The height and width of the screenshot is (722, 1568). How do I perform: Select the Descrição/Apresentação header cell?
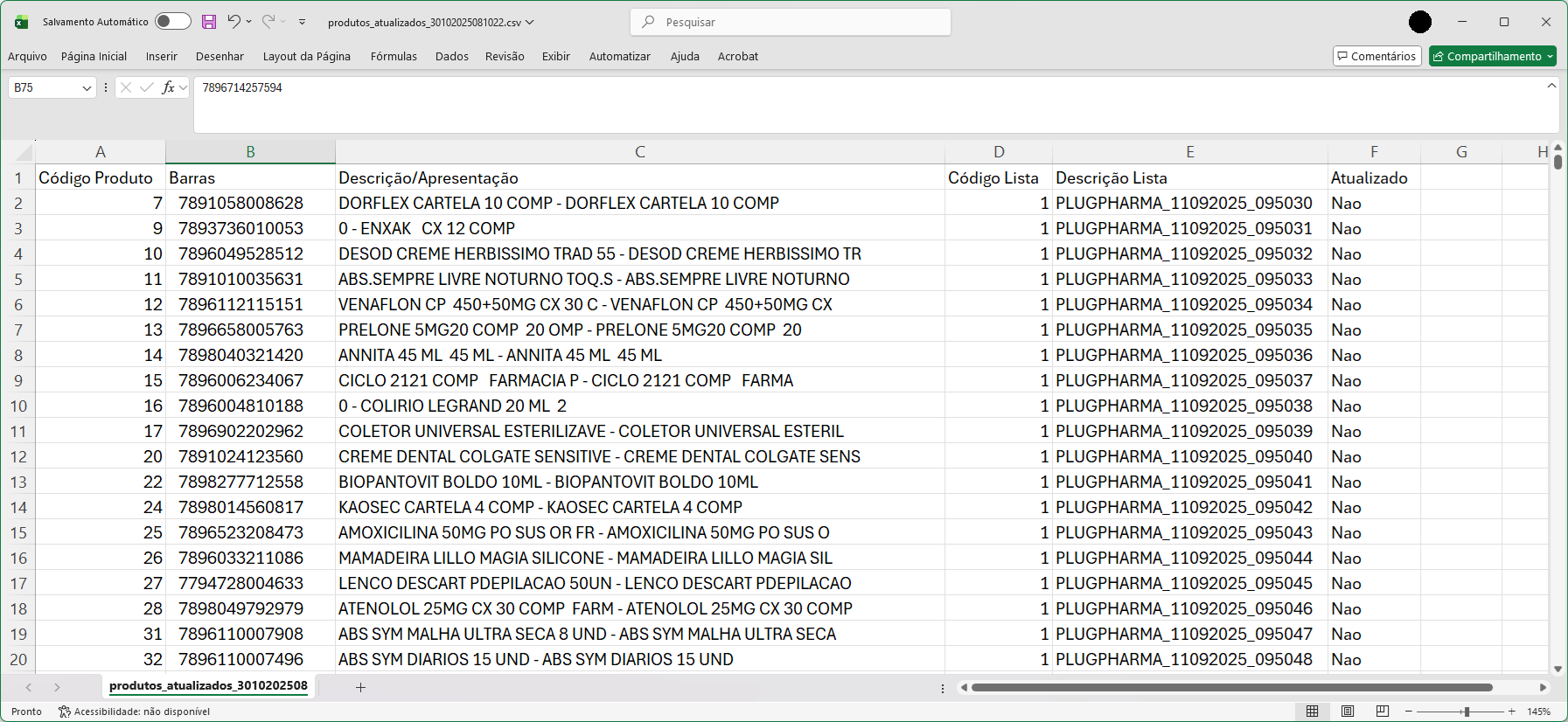click(640, 177)
